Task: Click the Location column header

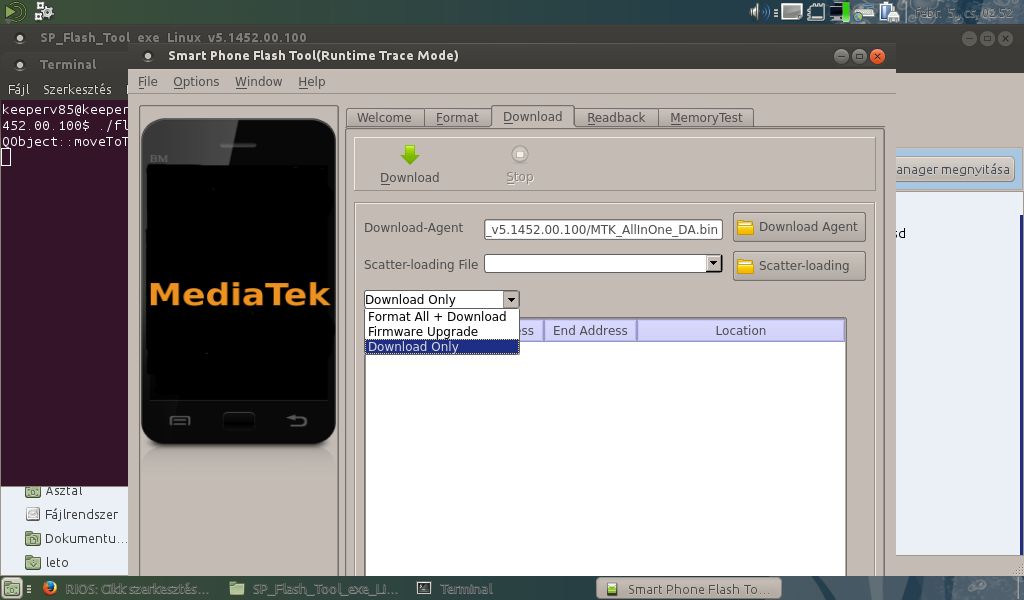Action: tap(741, 330)
